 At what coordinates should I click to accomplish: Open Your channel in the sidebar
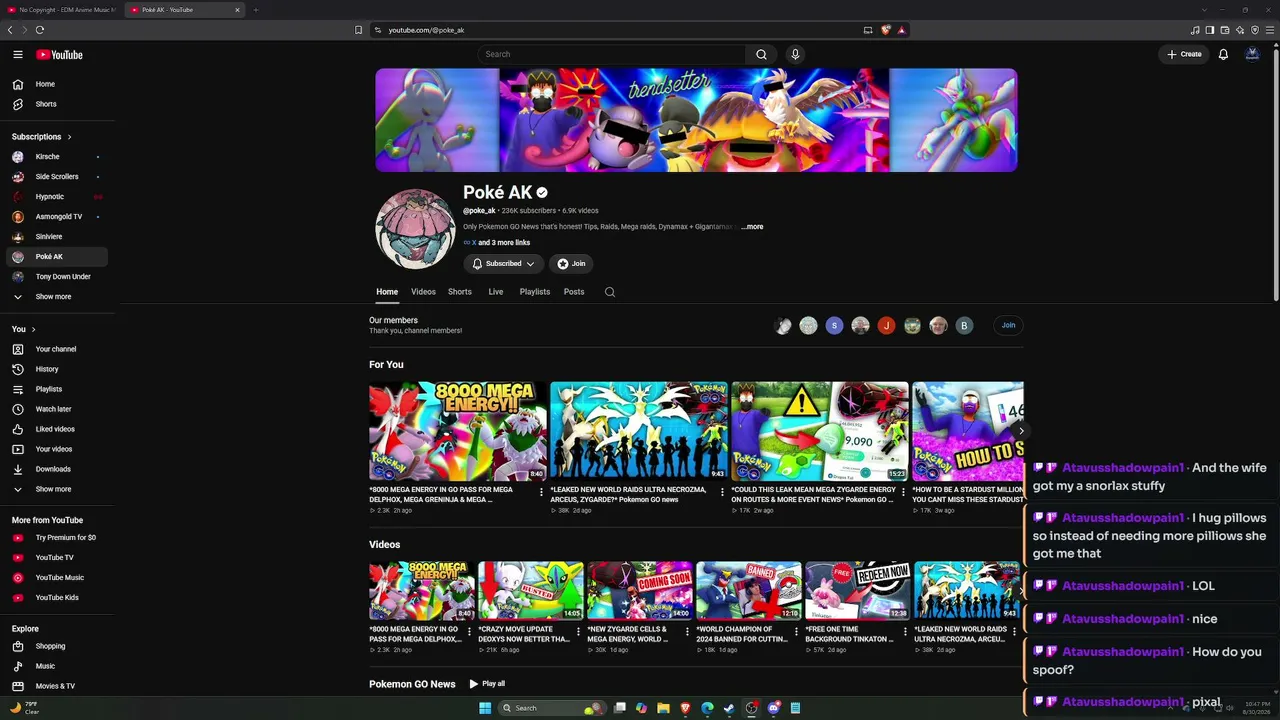click(57, 349)
